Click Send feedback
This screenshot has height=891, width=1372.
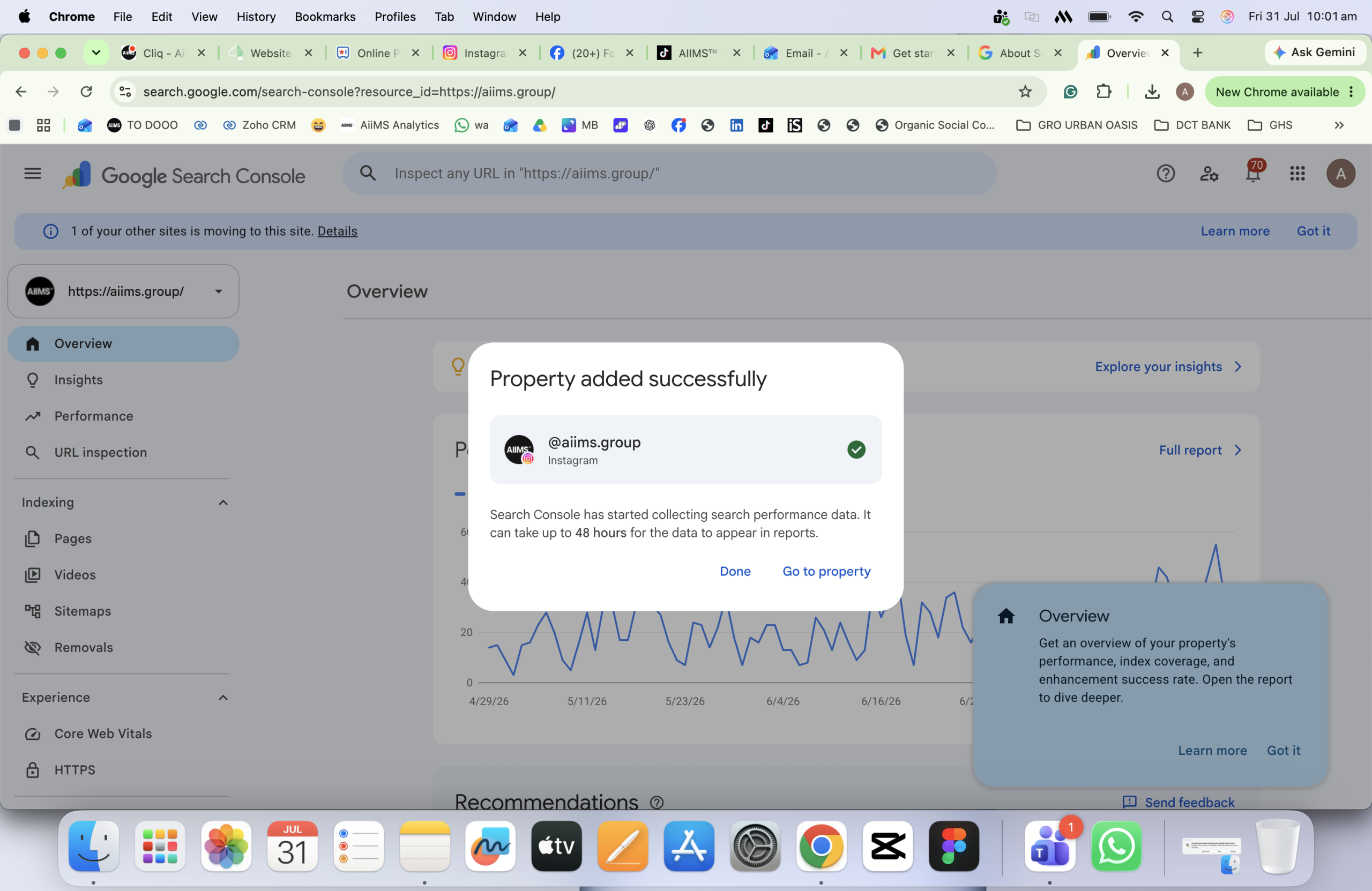click(1178, 802)
